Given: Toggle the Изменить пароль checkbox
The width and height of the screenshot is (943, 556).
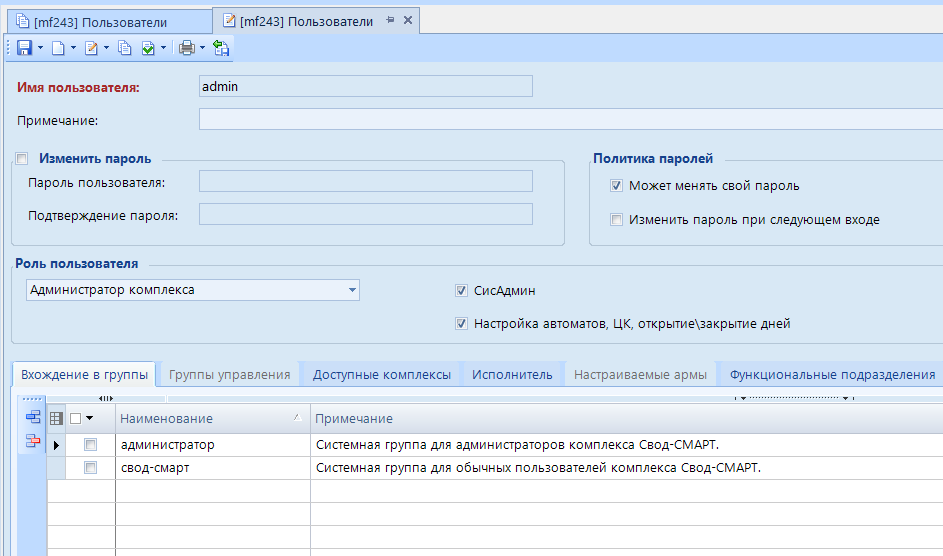Looking at the screenshot, I should pos(22,159).
